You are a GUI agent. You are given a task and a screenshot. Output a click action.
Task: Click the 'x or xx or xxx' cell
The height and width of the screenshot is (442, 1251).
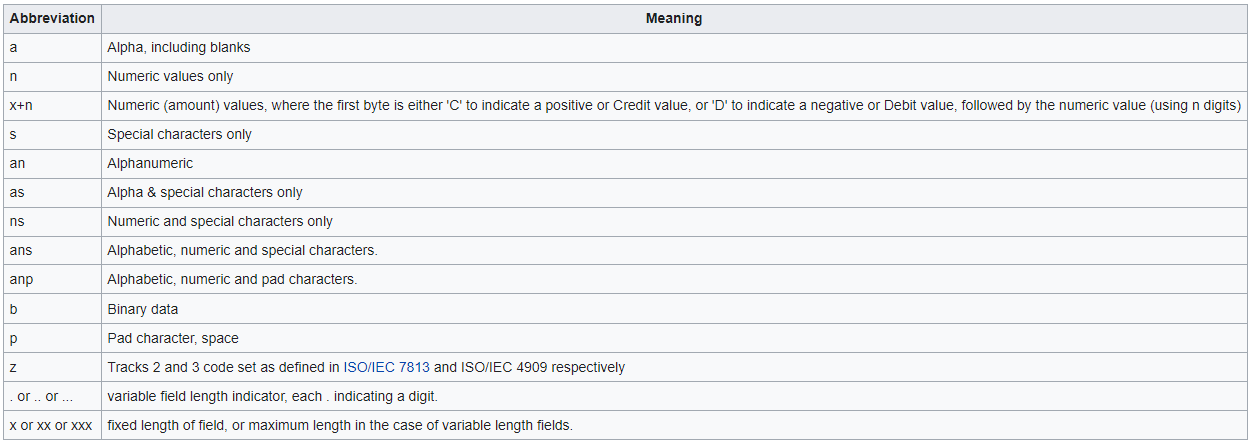pyautogui.click(x=50, y=425)
